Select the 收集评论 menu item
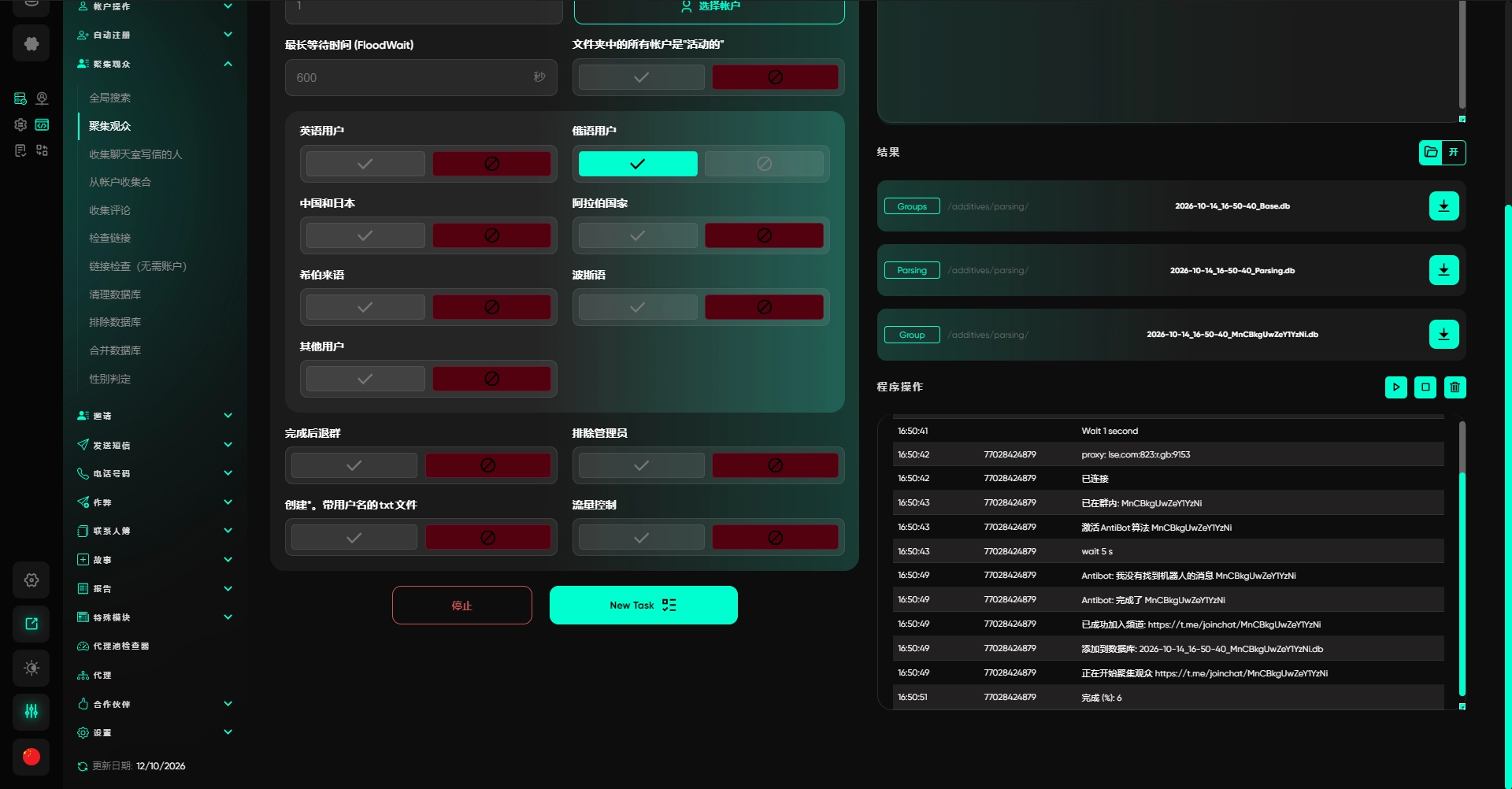 click(x=110, y=210)
